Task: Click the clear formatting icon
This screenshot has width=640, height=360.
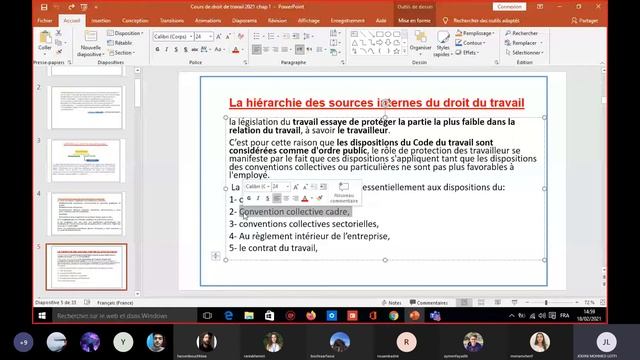Action: tap(240, 37)
